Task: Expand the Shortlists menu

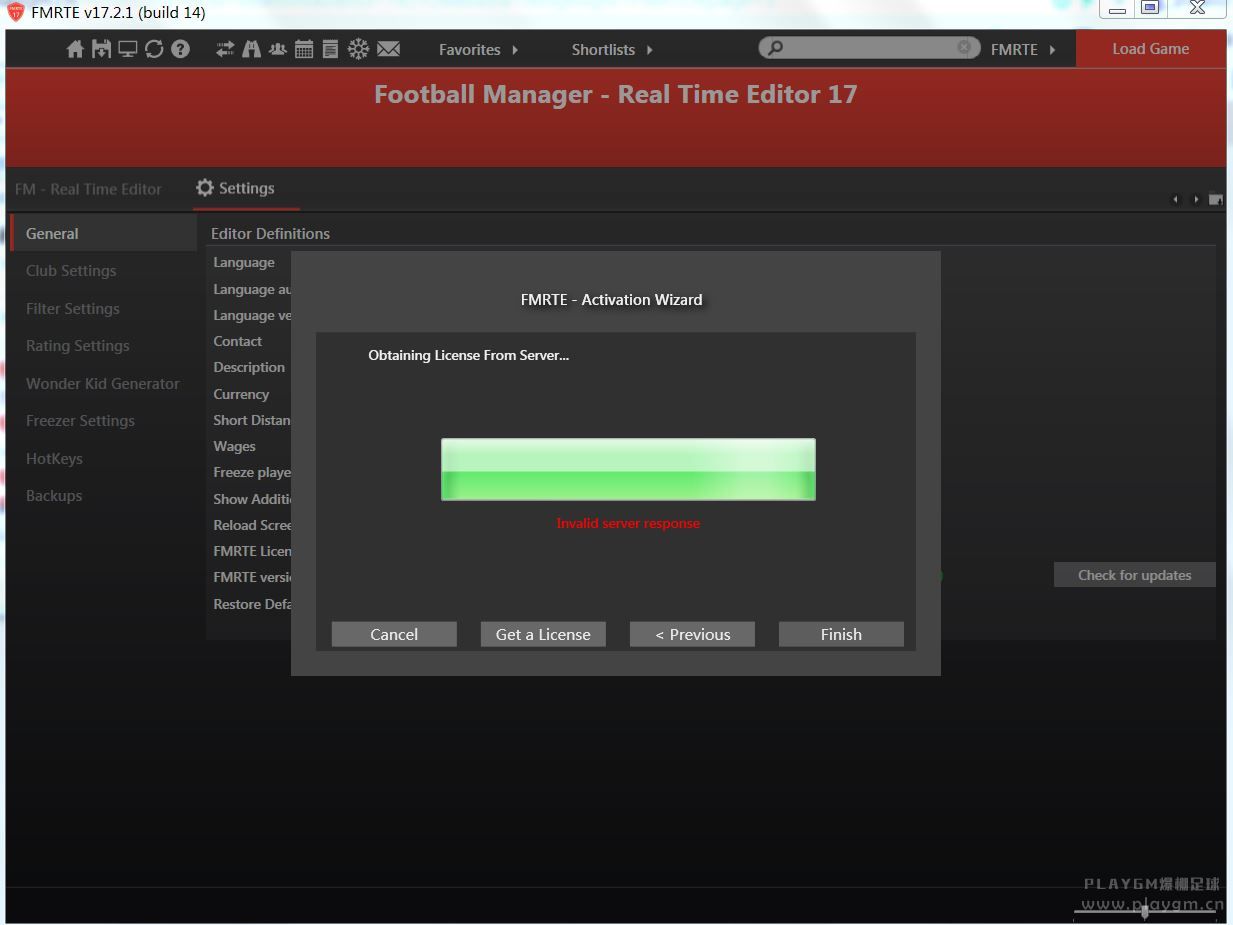Action: [x=612, y=49]
